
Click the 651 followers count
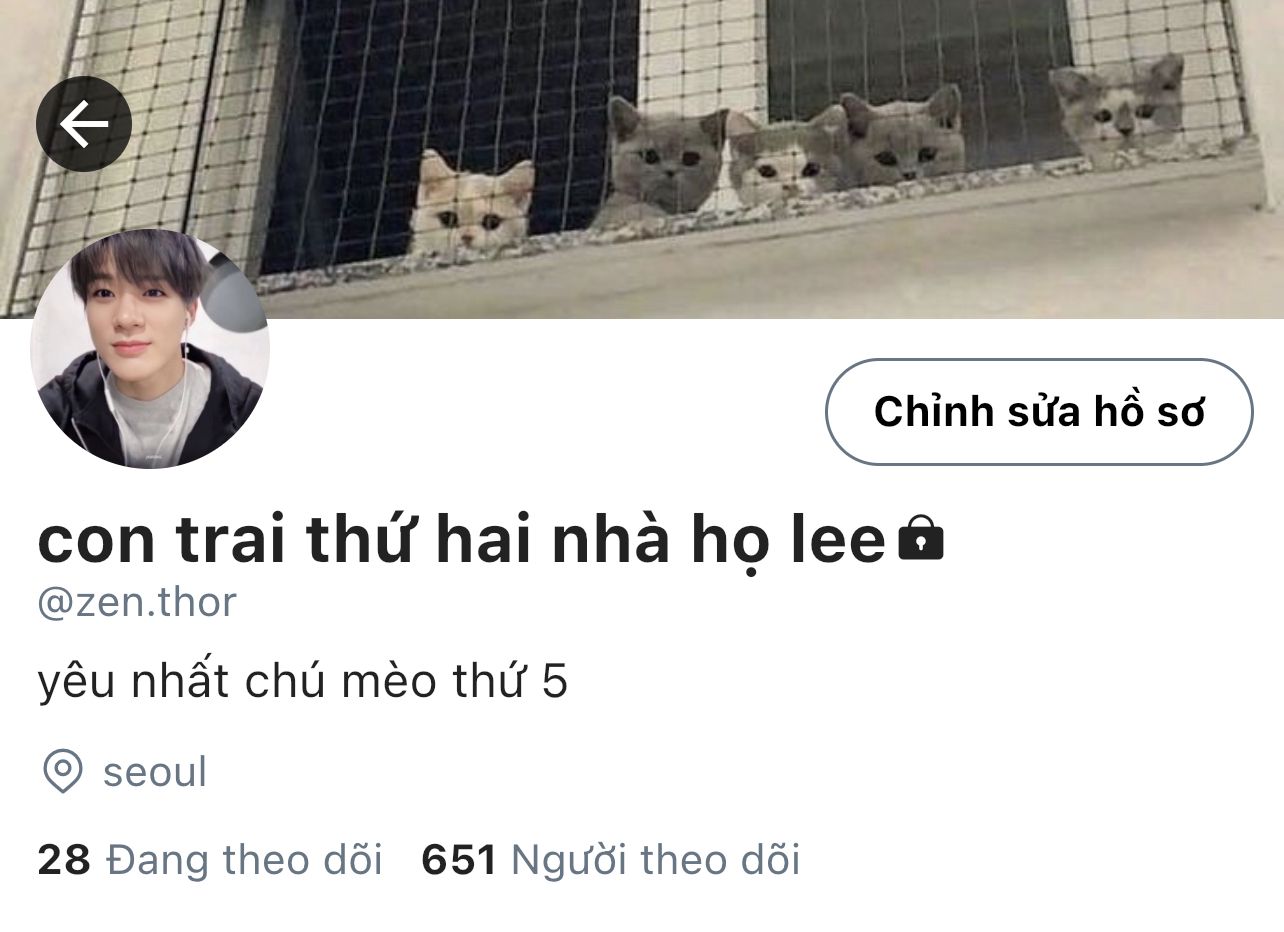pos(459,859)
